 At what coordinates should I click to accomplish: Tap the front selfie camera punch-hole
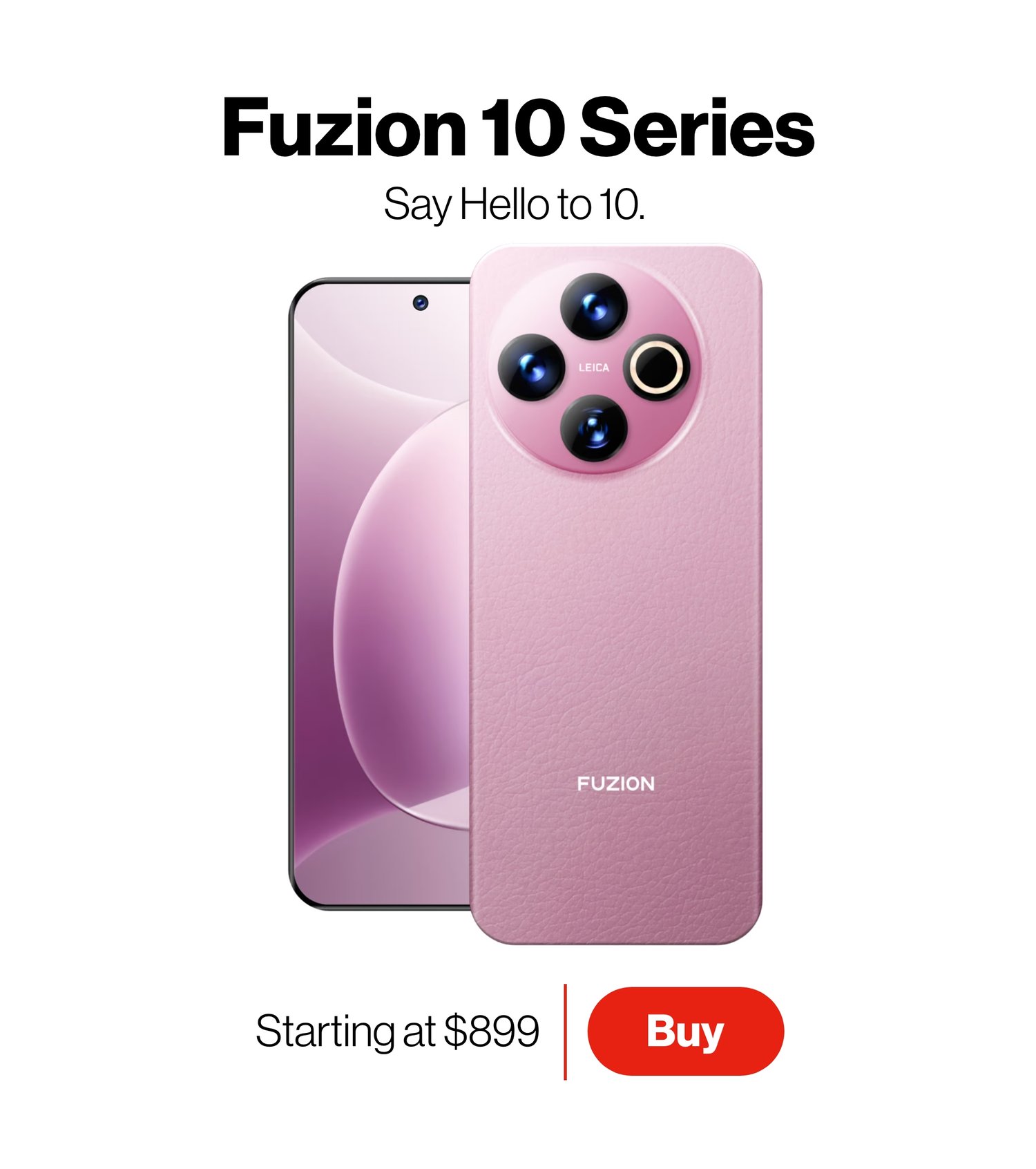point(421,302)
